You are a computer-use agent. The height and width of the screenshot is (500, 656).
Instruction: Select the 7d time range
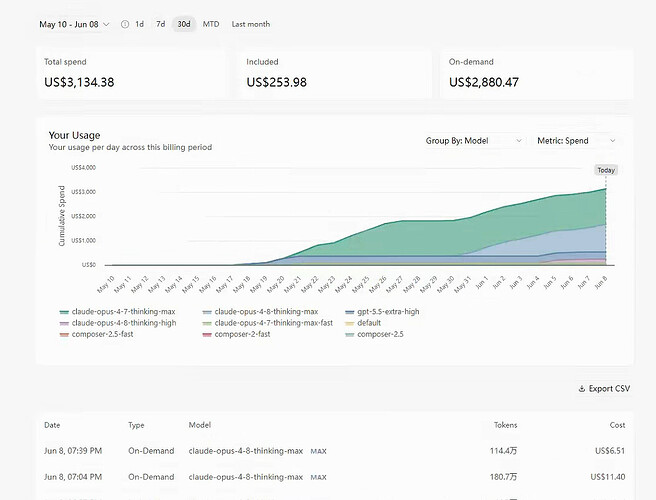tap(161, 24)
